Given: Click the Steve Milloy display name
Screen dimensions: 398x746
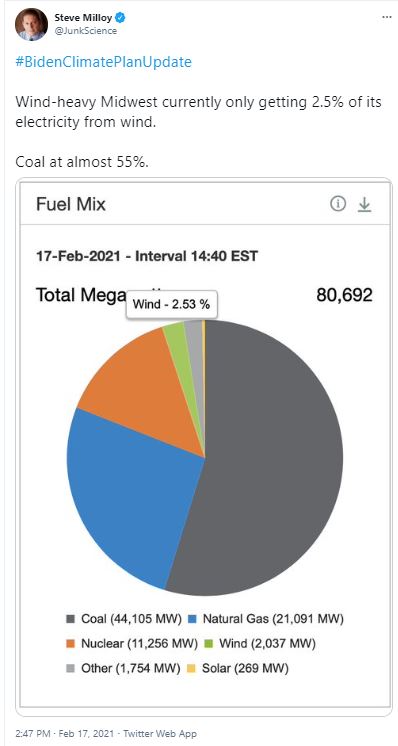Looking at the screenshot, I should click(x=85, y=18).
